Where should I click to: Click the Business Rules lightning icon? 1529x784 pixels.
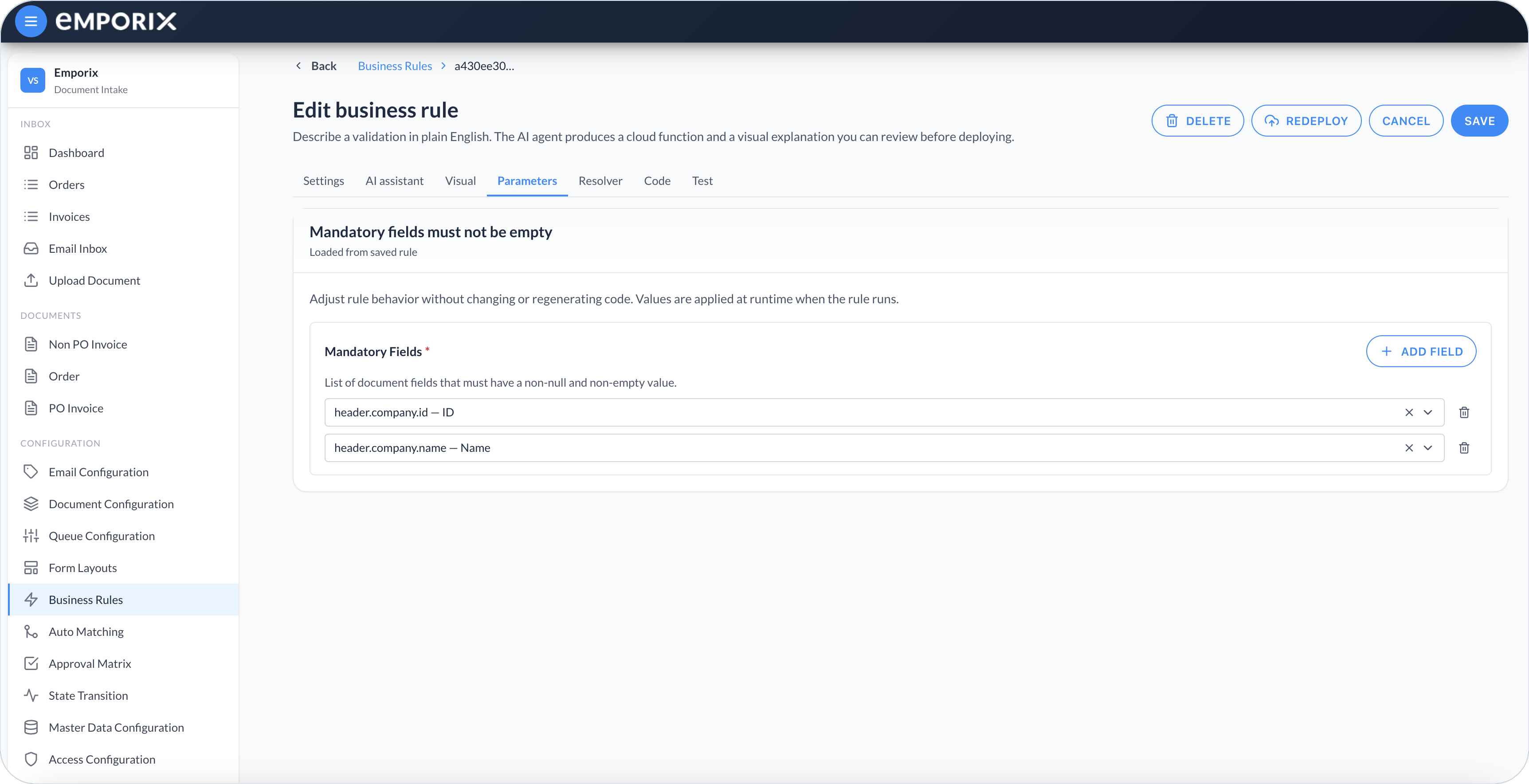pyautogui.click(x=31, y=600)
